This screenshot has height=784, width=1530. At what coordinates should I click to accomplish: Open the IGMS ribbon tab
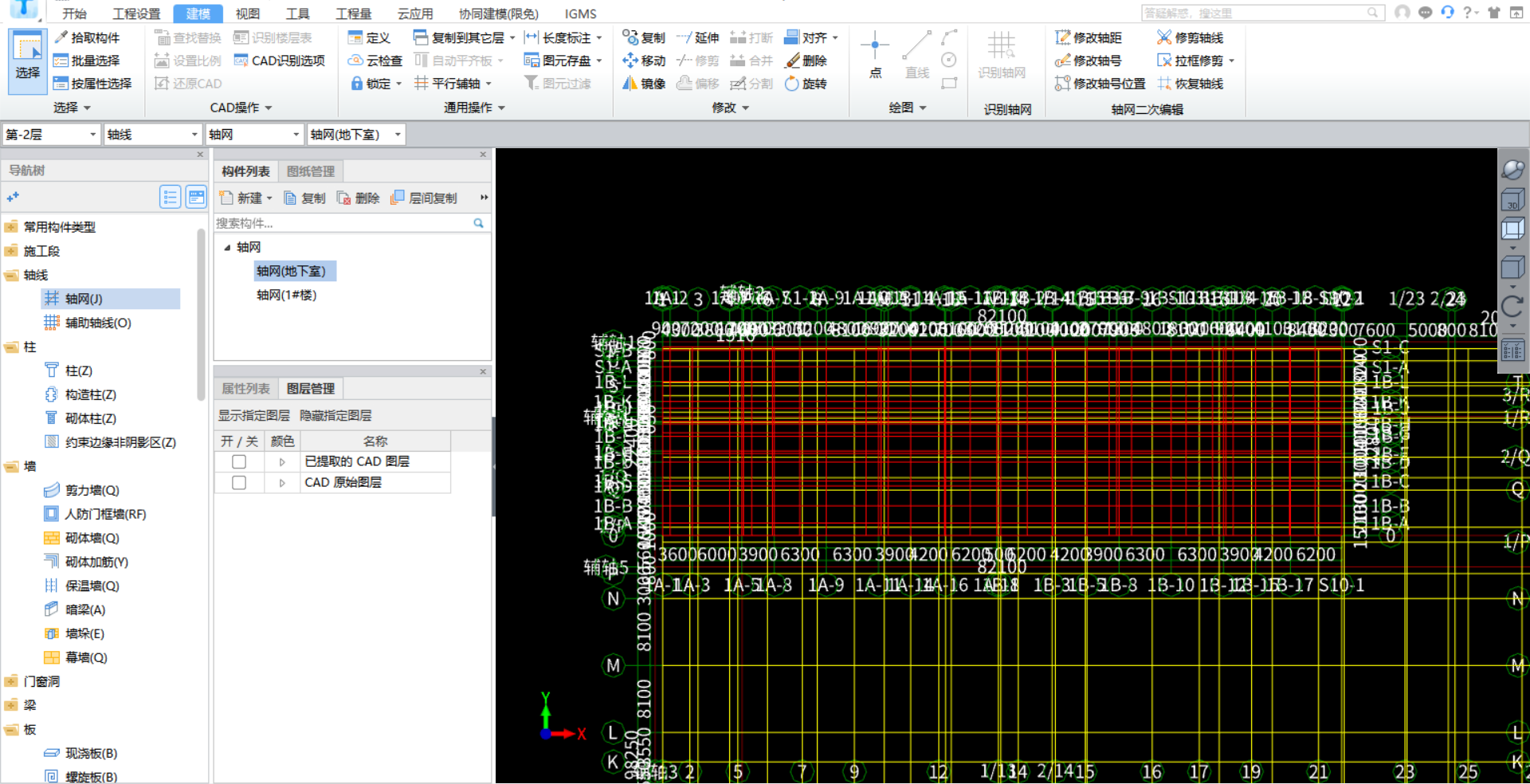[x=580, y=14]
